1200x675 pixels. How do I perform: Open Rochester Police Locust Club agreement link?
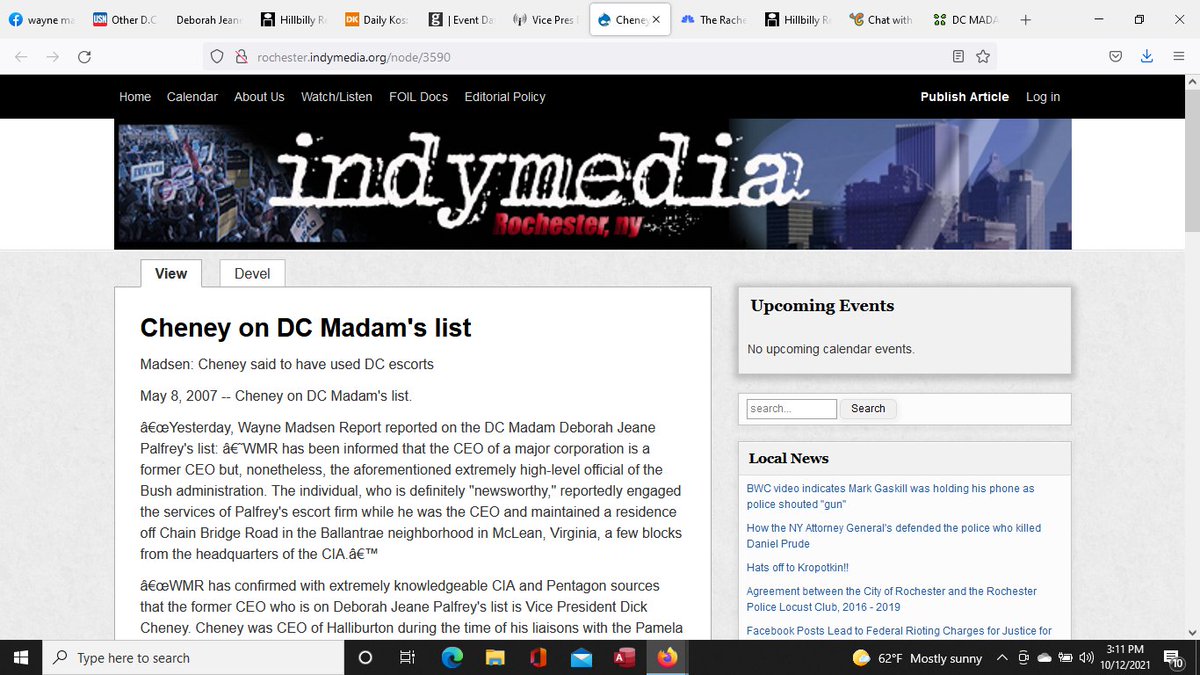[x=892, y=599]
